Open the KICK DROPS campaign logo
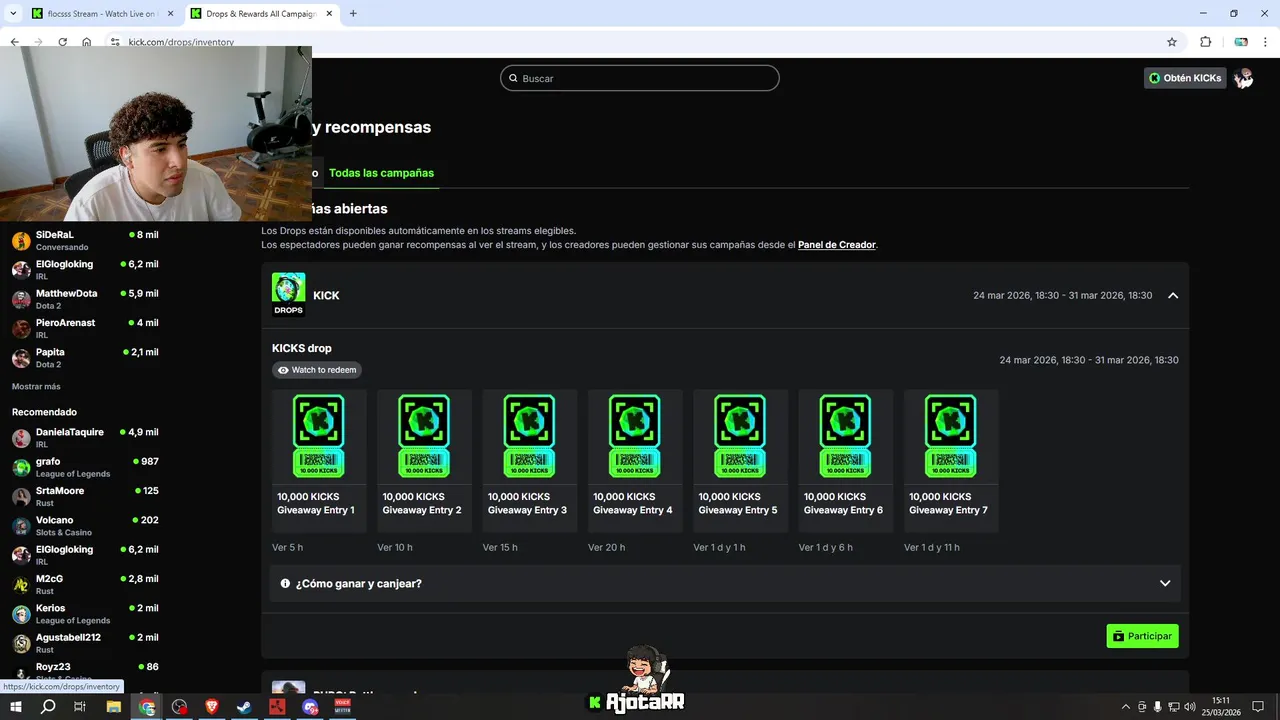The image size is (1280, 720). pyautogui.click(x=288, y=295)
